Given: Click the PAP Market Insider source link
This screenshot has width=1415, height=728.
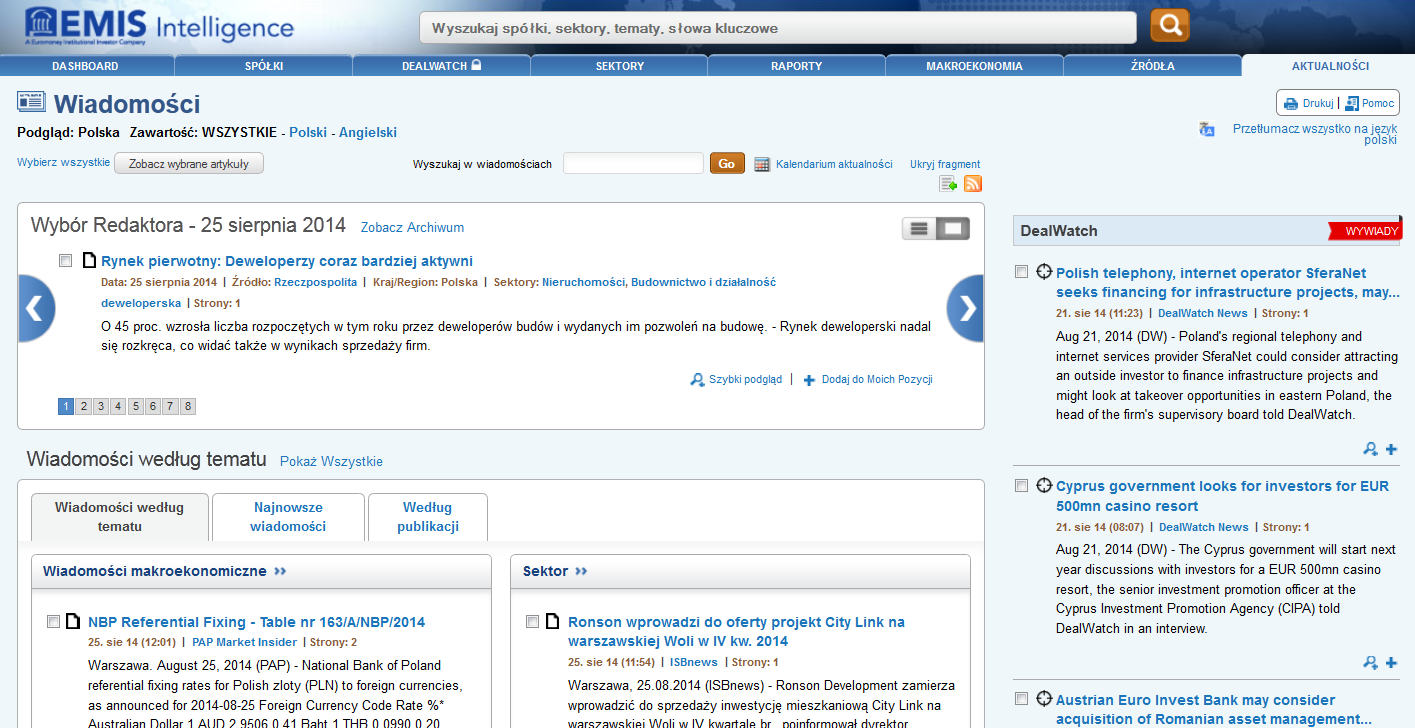Looking at the screenshot, I should [244, 642].
